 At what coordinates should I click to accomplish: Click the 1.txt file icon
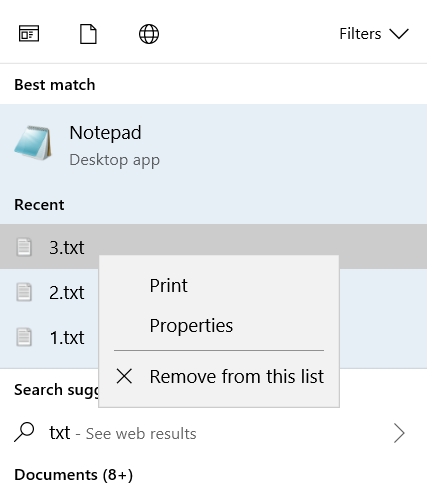pyautogui.click(x=24, y=337)
